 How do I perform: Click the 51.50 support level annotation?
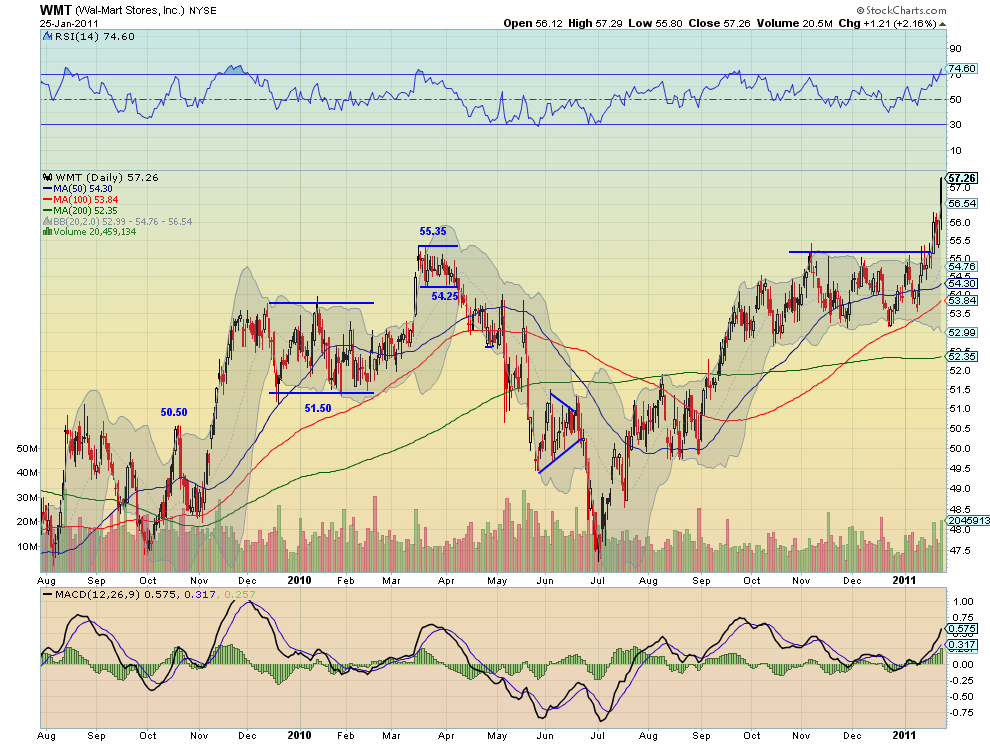coord(318,409)
